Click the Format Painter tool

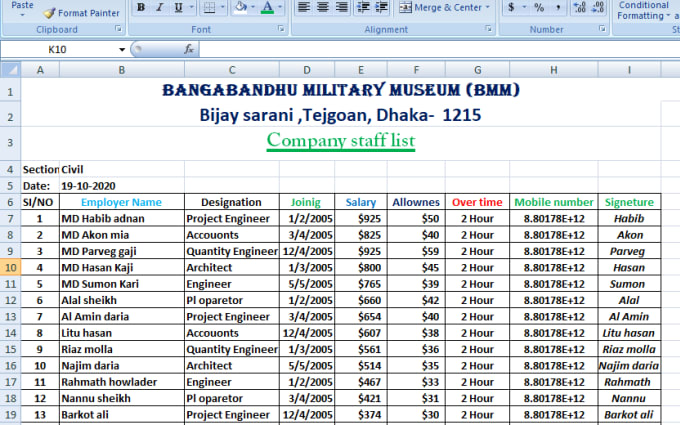pyautogui.click(x=82, y=13)
